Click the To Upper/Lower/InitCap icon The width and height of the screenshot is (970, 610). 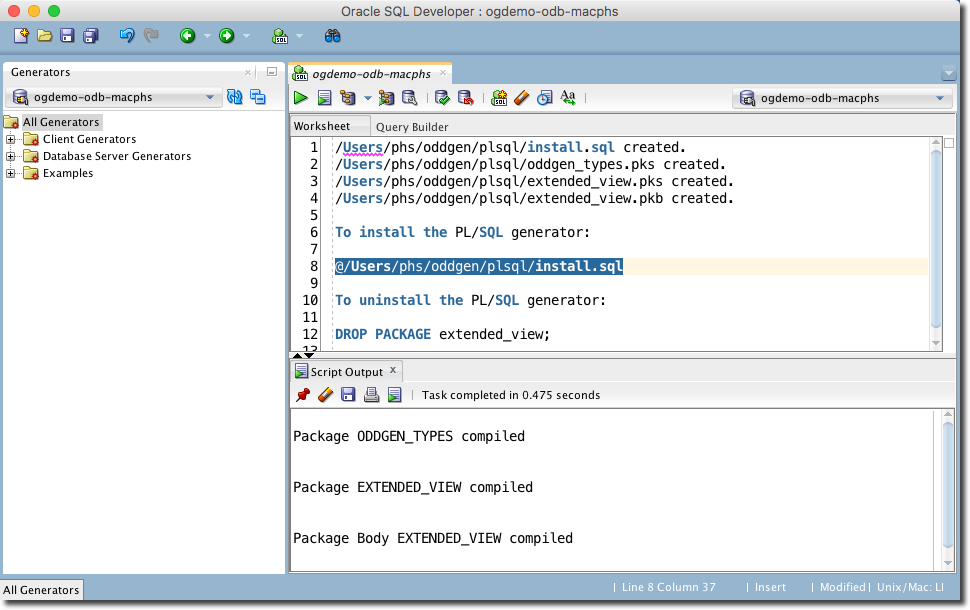pyautogui.click(x=568, y=97)
